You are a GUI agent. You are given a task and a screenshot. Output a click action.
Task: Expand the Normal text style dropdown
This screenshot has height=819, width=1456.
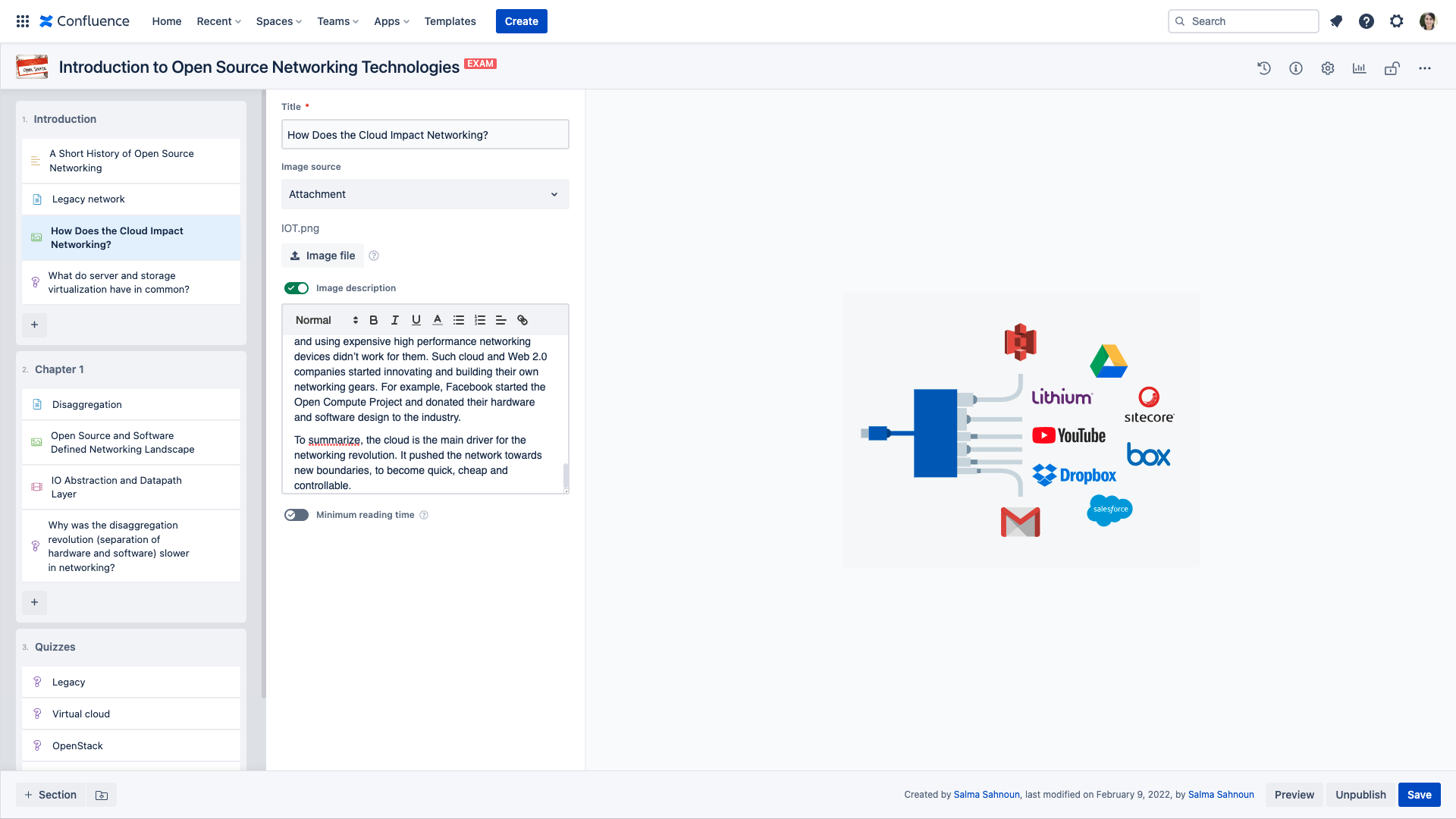pos(326,320)
